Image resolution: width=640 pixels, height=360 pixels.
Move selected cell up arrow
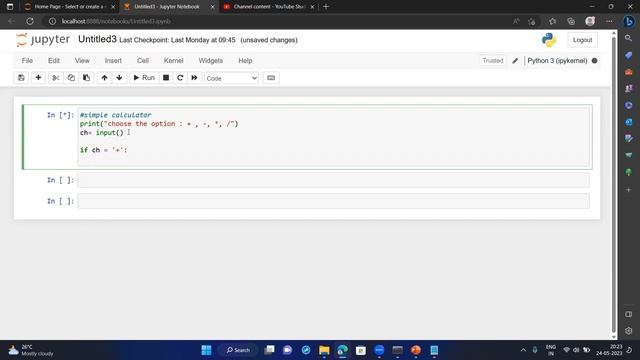[104, 78]
